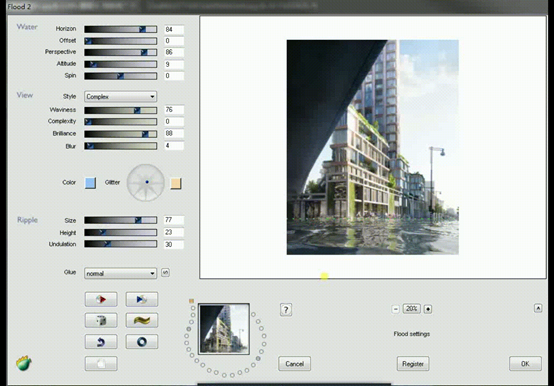Click the Horizon slider track

pos(120,29)
